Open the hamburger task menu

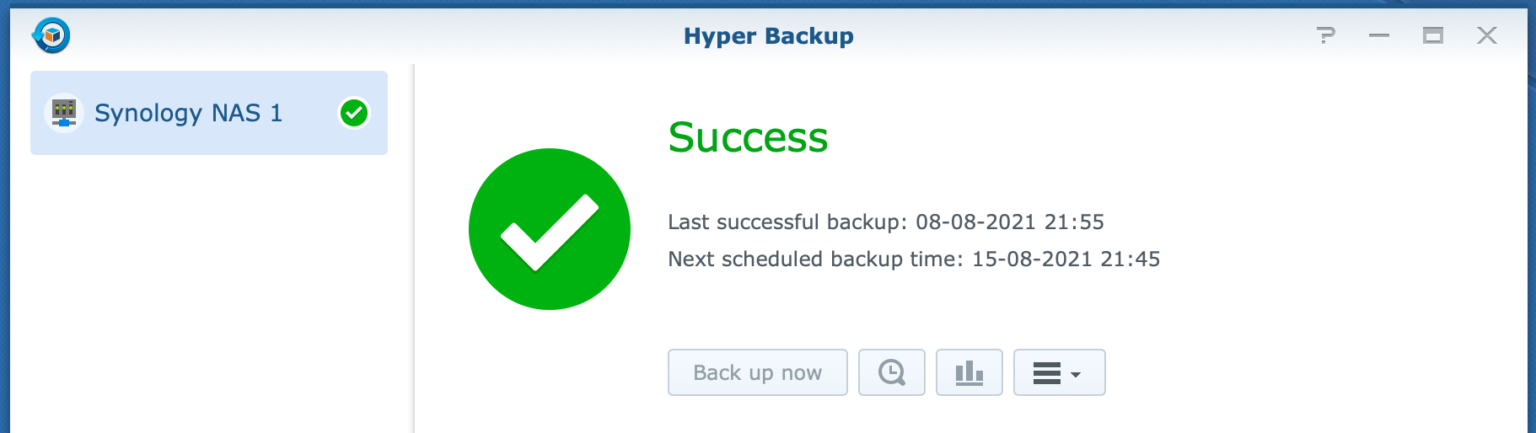[x=1046, y=373]
